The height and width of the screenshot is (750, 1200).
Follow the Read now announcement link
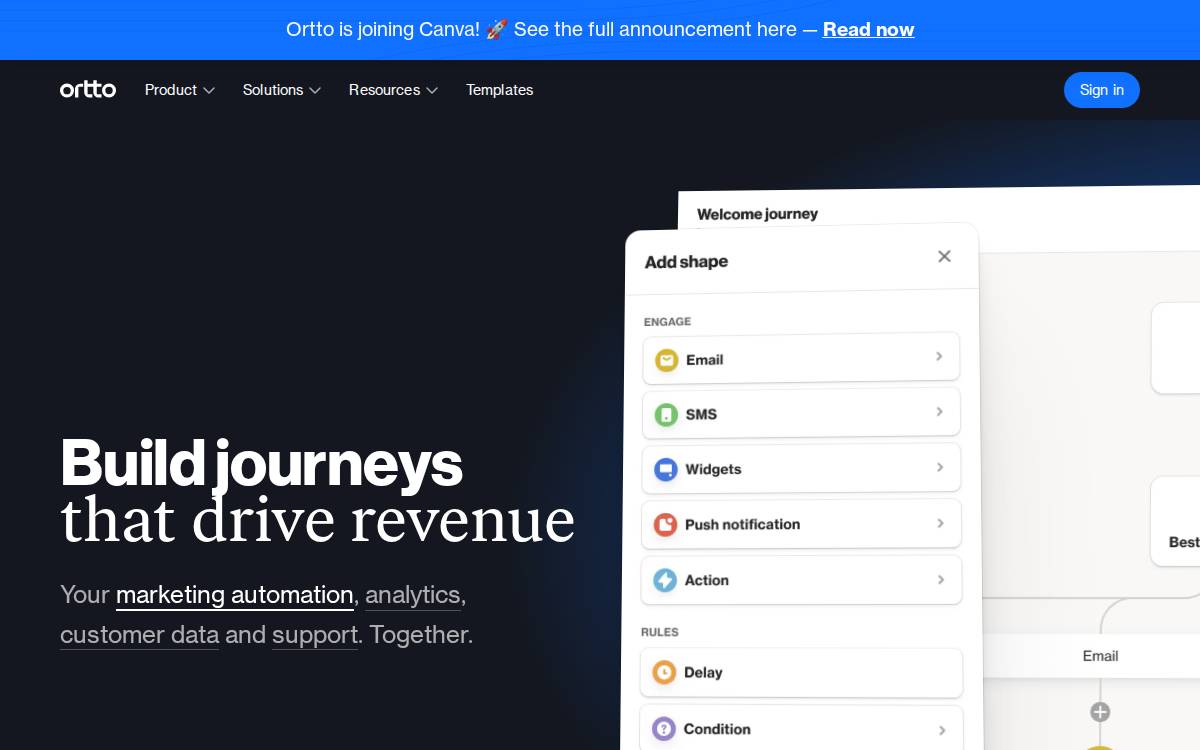point(869,30)
